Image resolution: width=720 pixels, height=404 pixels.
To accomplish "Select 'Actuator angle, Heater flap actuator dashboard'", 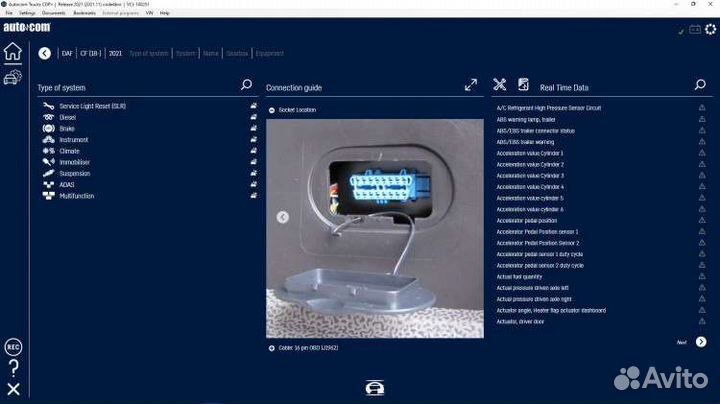I will [551, 310].
